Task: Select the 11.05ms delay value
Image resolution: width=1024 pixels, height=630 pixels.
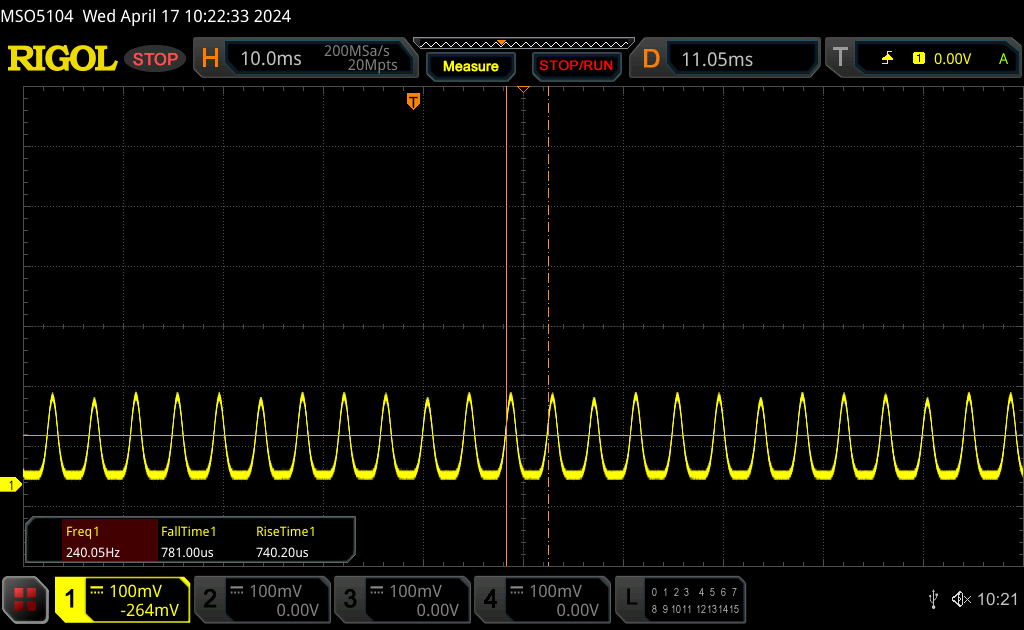Action: (x=717, y=59)
